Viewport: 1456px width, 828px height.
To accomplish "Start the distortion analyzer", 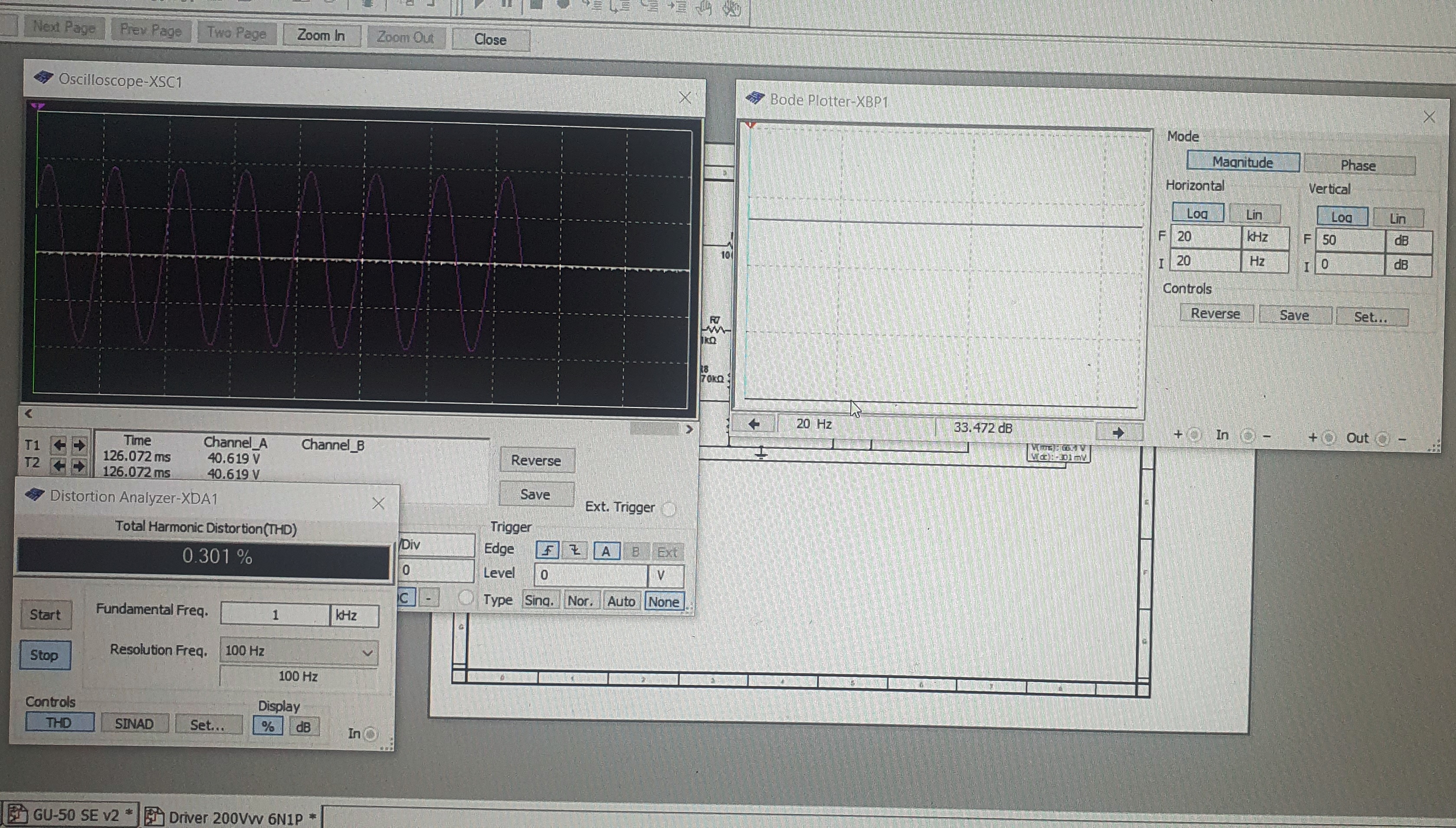I will tap(46, 615).
